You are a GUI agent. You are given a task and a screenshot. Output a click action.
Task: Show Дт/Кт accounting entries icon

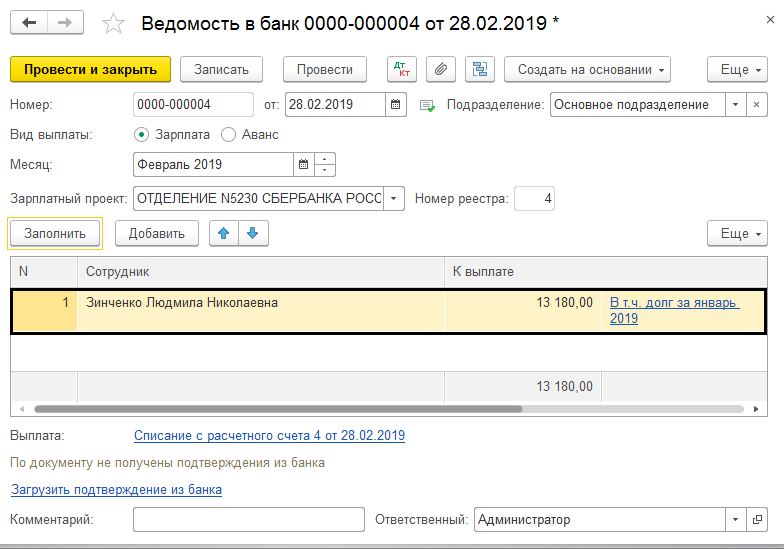[x=403, y=69]
